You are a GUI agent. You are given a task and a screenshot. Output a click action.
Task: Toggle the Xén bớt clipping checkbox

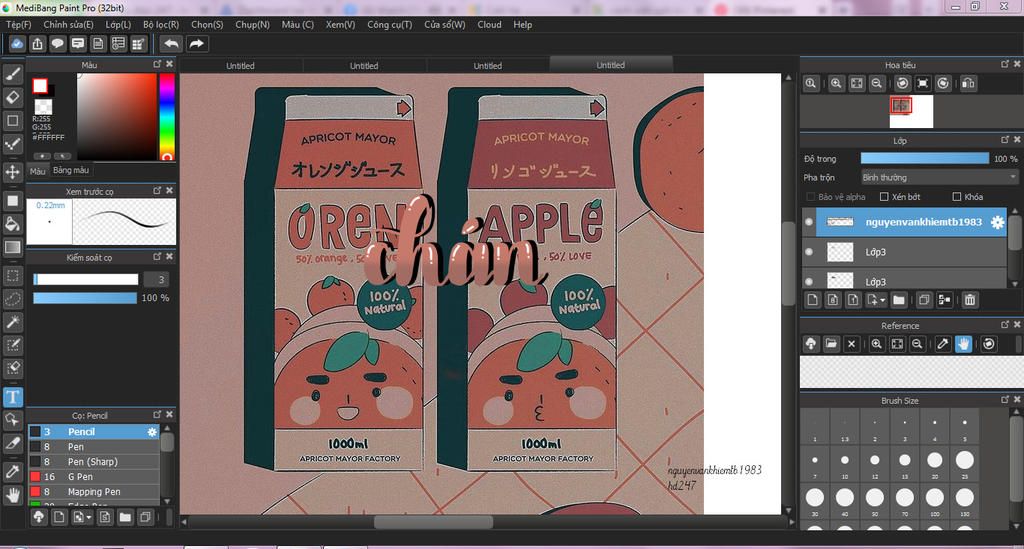(x=884, y=196)
